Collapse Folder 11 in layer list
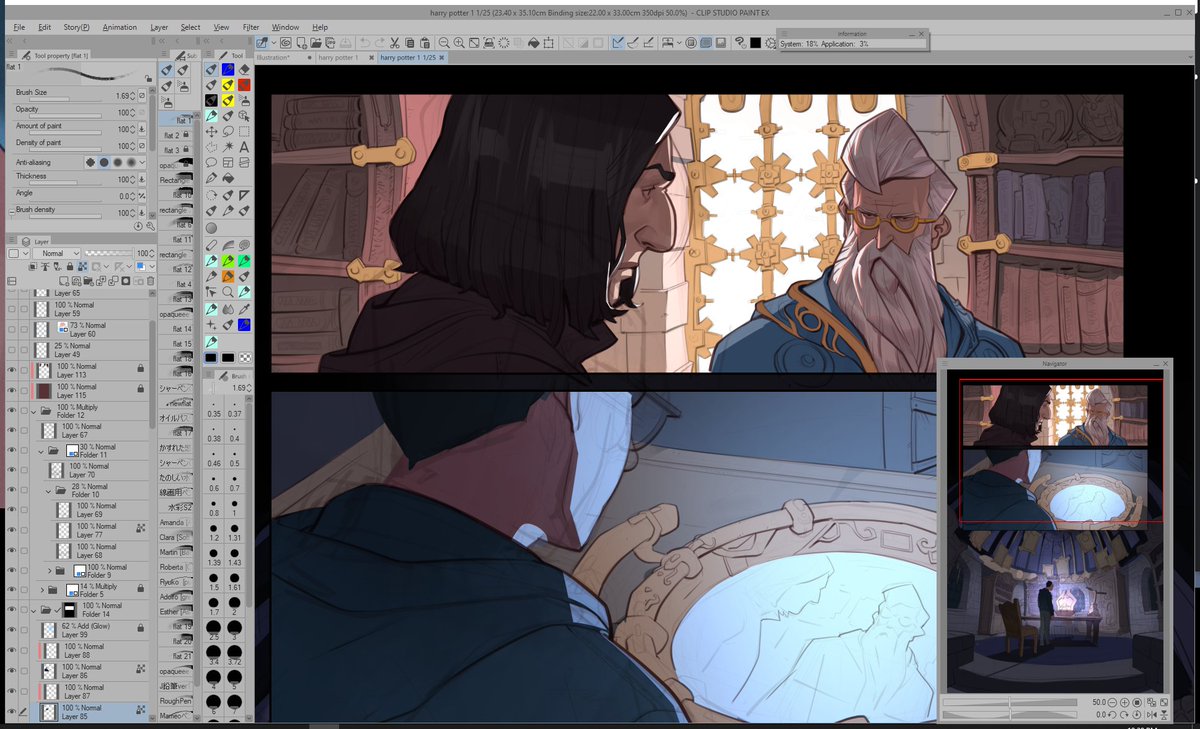Screen dimensions: 1200x729 point(41,451)
